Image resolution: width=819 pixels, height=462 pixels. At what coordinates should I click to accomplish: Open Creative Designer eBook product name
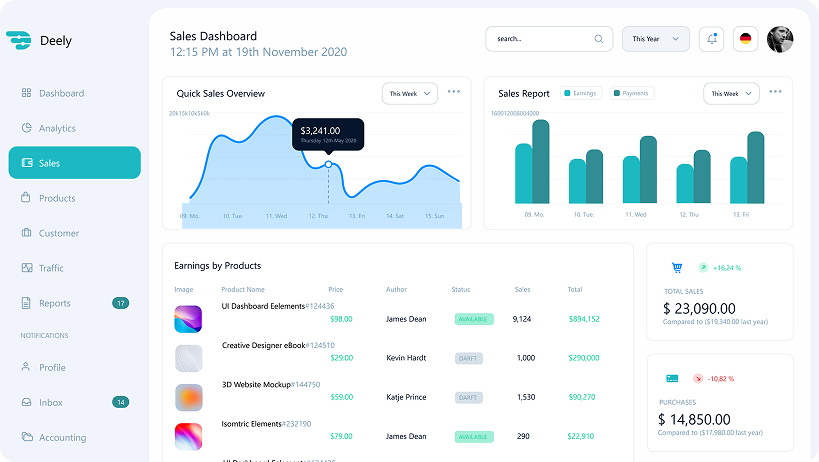[x=263, y=345]
